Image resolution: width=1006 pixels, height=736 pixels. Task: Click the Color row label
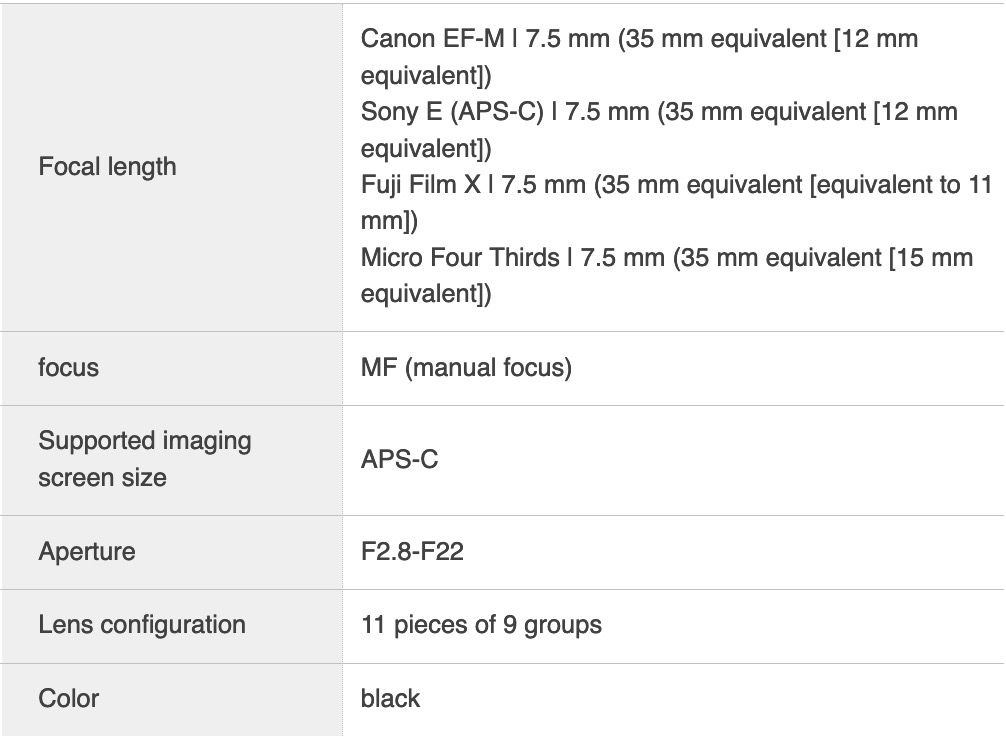pyautogui.click(x=69, y=699)
